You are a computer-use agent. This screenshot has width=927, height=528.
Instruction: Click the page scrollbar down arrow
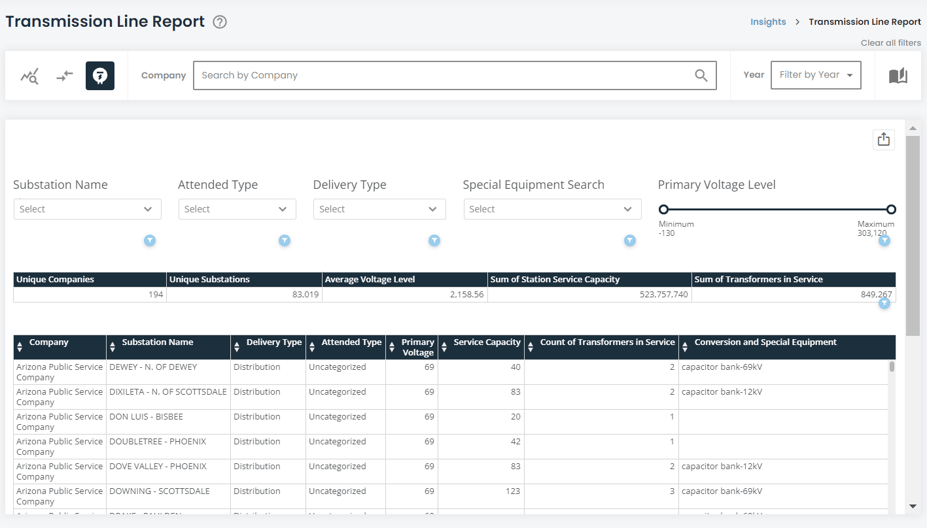913,506
